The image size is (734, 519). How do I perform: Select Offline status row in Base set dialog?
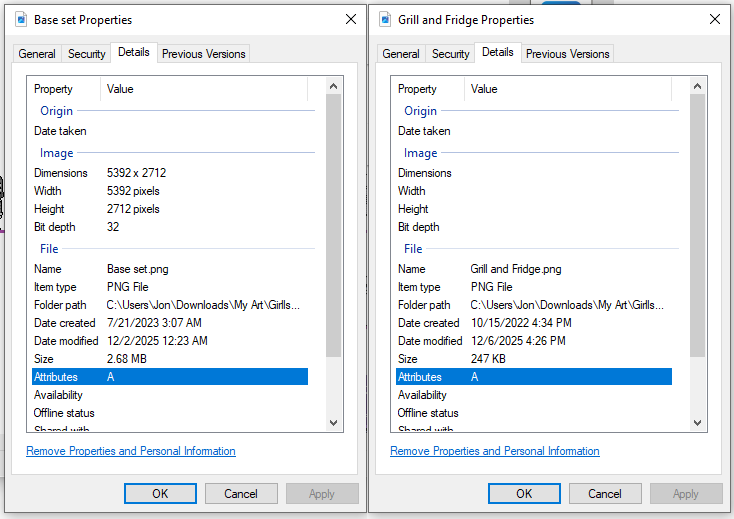[170, 413]
